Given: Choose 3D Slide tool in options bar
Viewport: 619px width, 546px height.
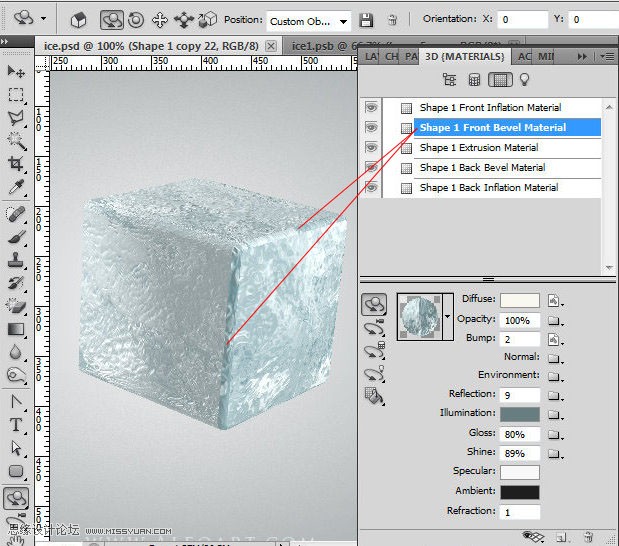Looking at the screenshot, I should click(184, 20).
